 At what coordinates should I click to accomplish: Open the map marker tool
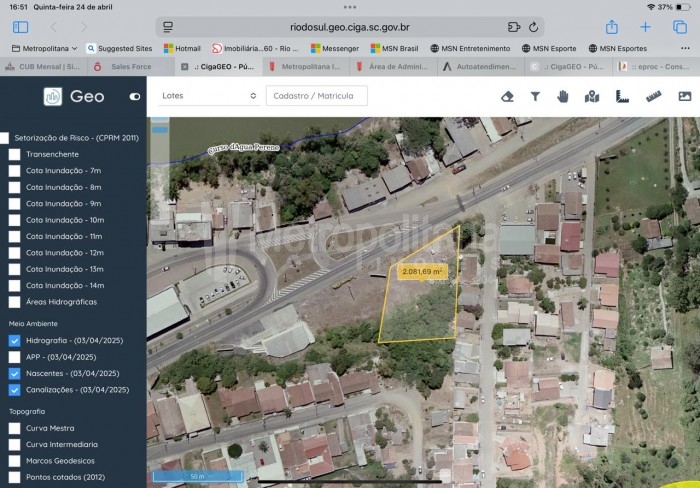(592, 96)
